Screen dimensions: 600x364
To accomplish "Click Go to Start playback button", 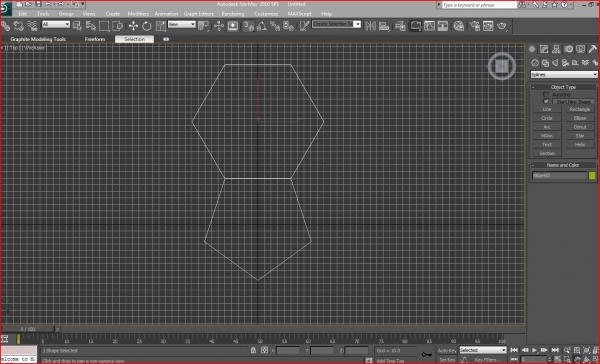I will point(514,350).
